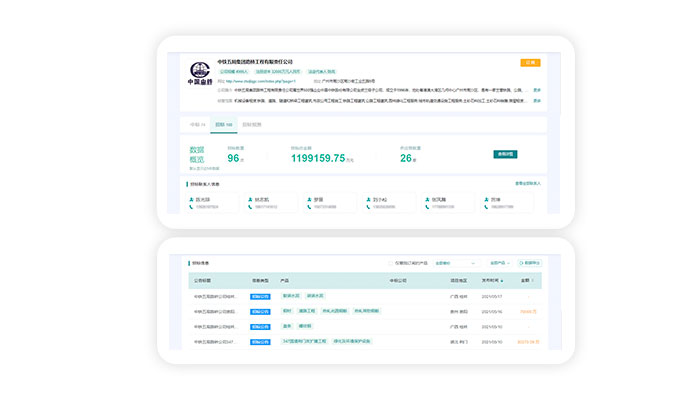Screen dimensions: 688x408
Task: Click the teal details button in data overview
Action: pos(505,154)
